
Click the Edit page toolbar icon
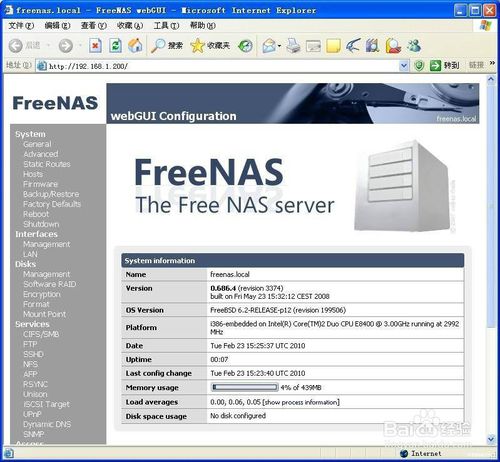[x=313, y=46]
